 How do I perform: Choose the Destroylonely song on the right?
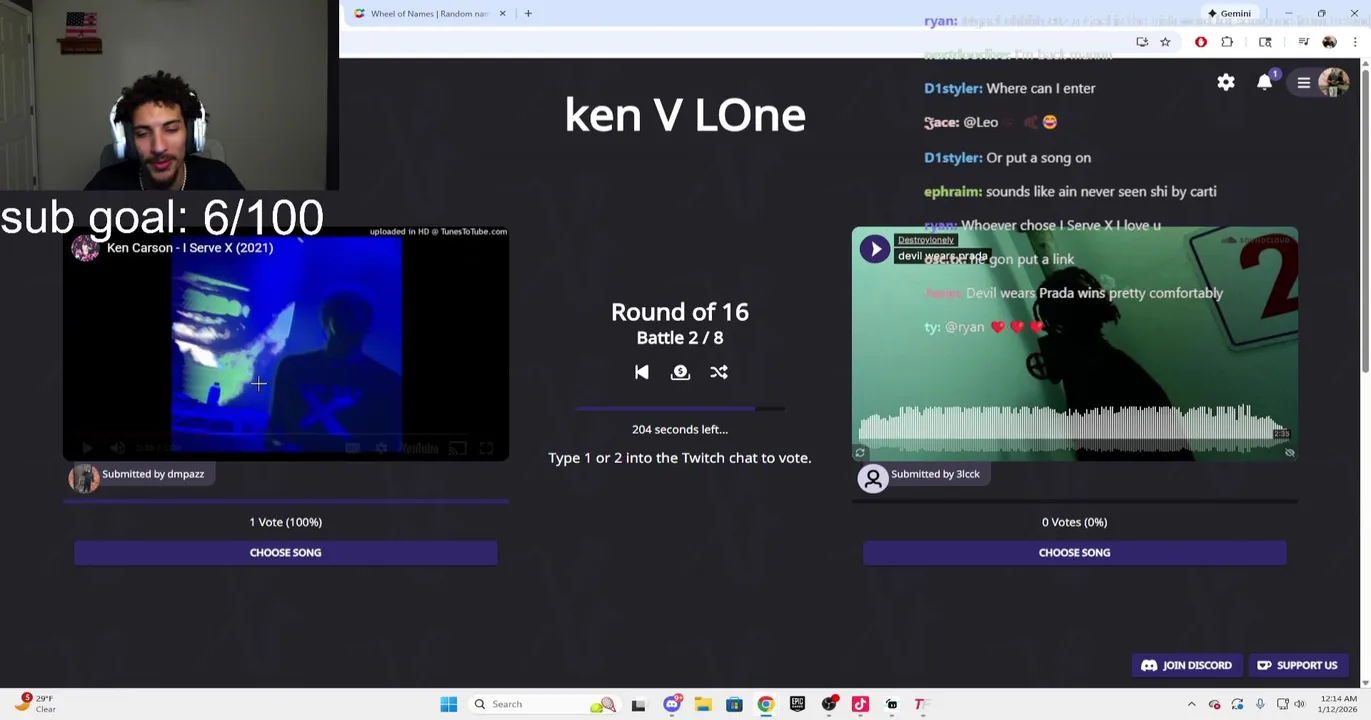[x=1074, y=552]
